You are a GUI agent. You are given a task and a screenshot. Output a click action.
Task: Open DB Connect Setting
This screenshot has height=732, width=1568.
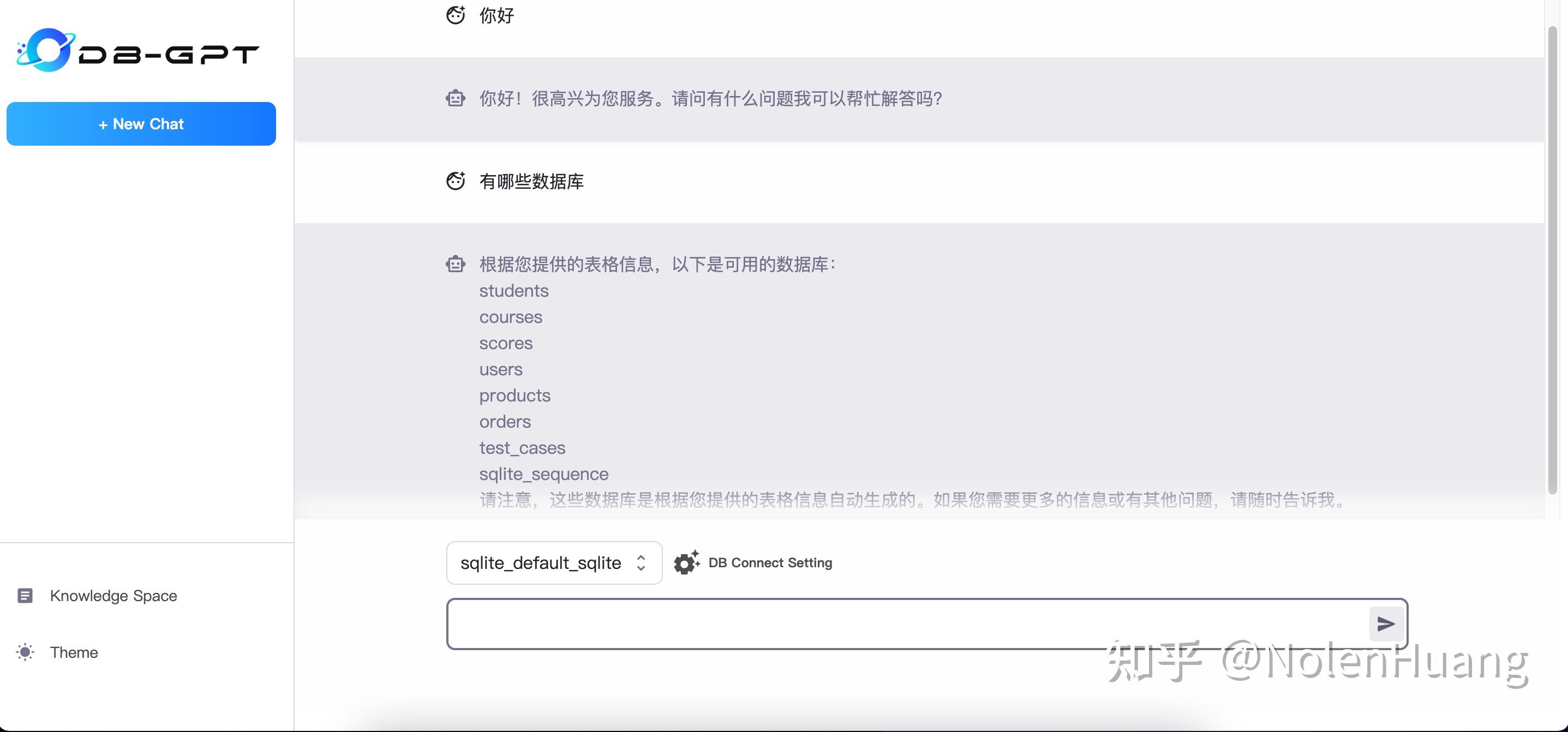pos(770,563)
